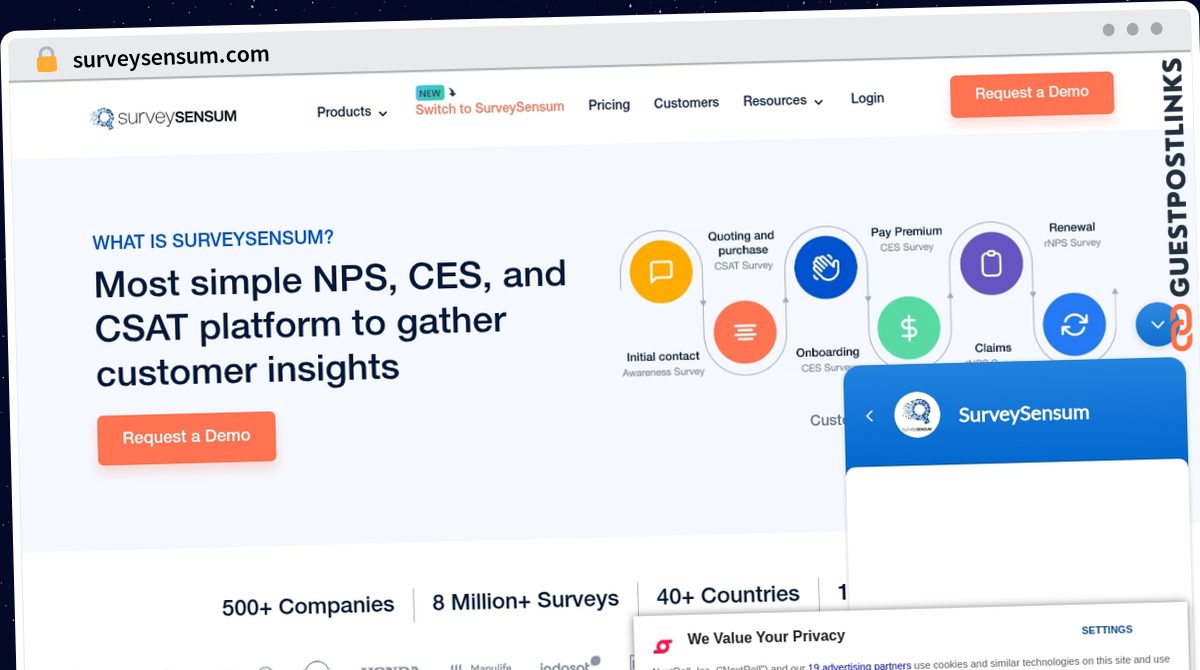This screenshot has height=670, width=1200.
Task: Go to the Pricing page
Action: click(x=609, y=104)
